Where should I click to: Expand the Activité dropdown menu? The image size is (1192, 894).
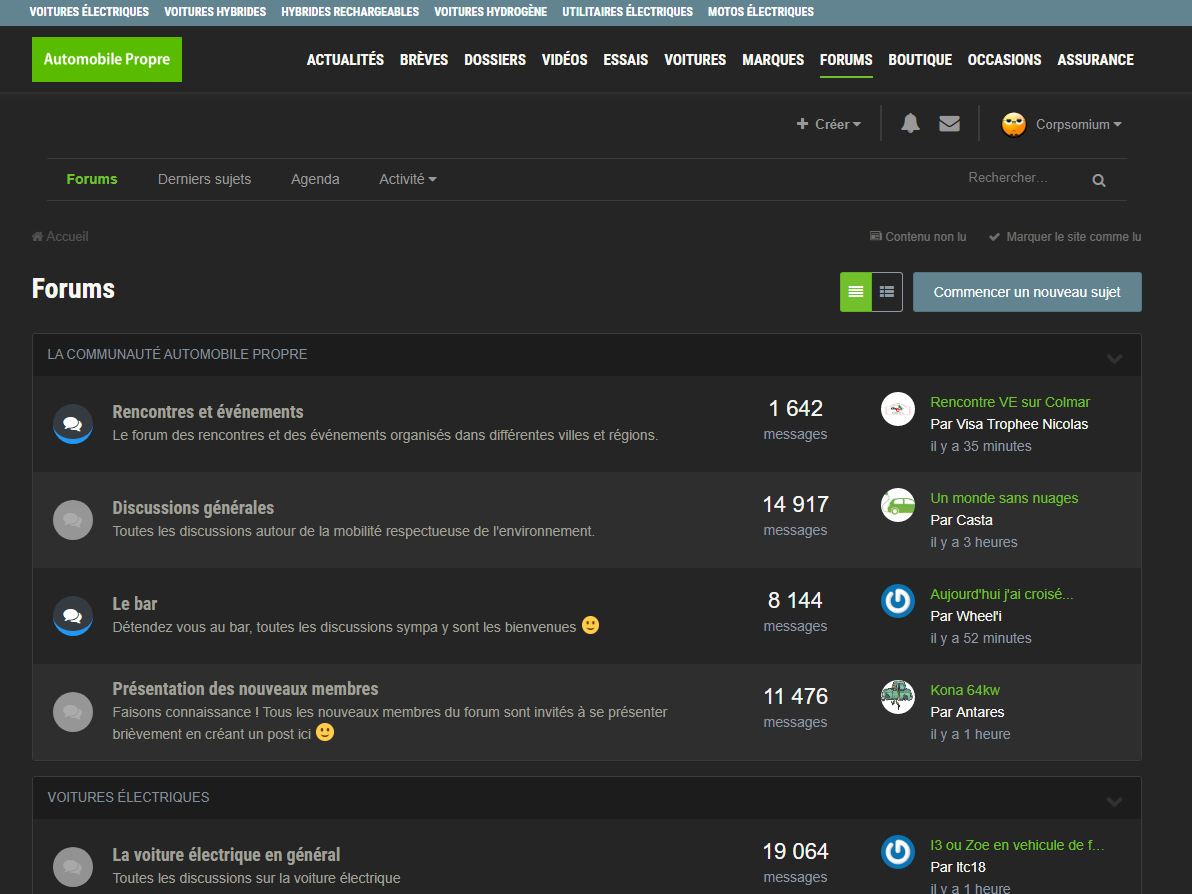[x=407, y=179]
